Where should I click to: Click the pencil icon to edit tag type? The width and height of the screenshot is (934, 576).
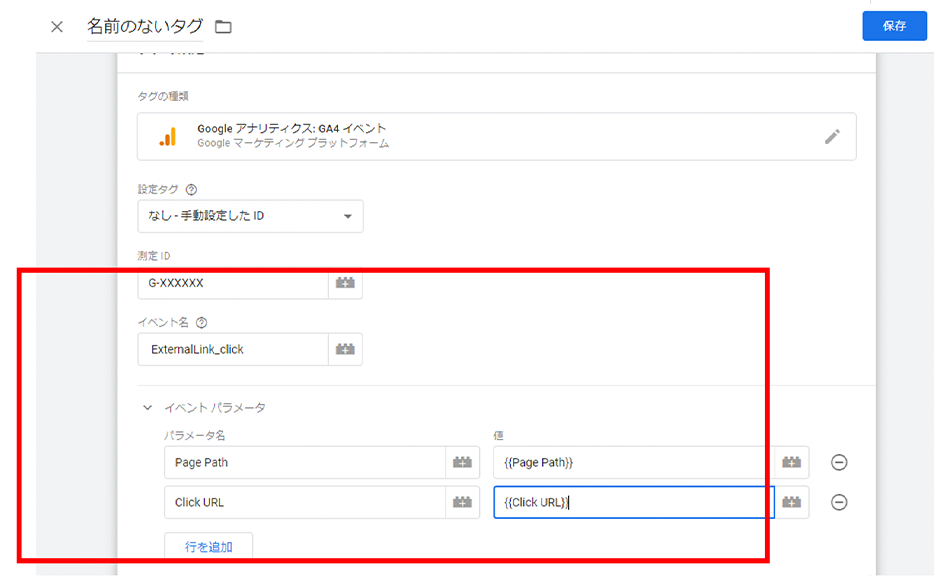[832, 137]
